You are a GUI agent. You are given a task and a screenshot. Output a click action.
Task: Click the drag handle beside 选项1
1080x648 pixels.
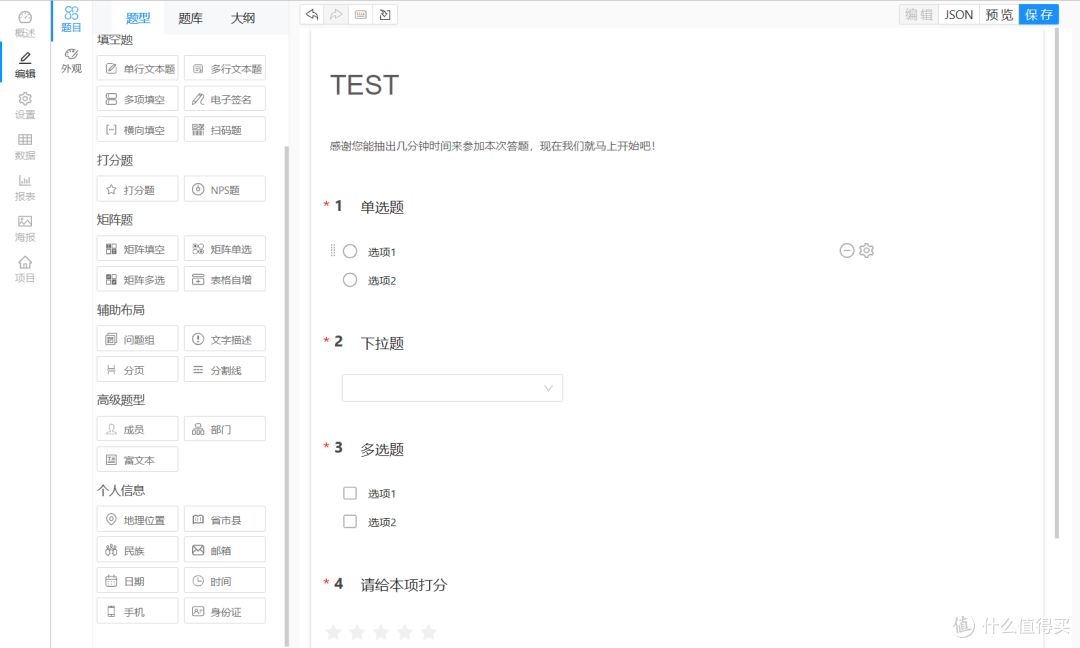pyautogui.click(x=333, y=251)
